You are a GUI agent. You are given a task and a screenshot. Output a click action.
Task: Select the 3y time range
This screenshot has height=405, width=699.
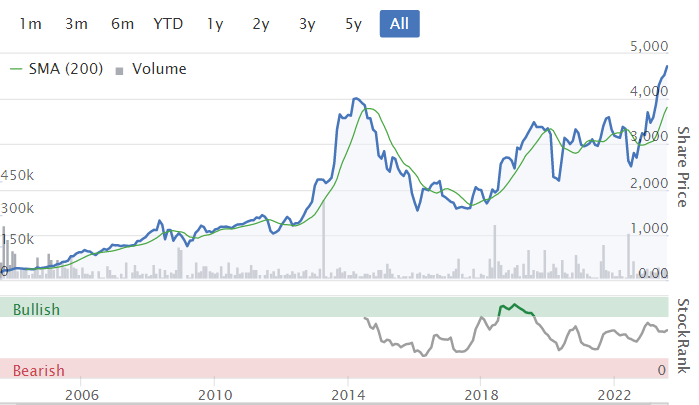click(307, 24)
